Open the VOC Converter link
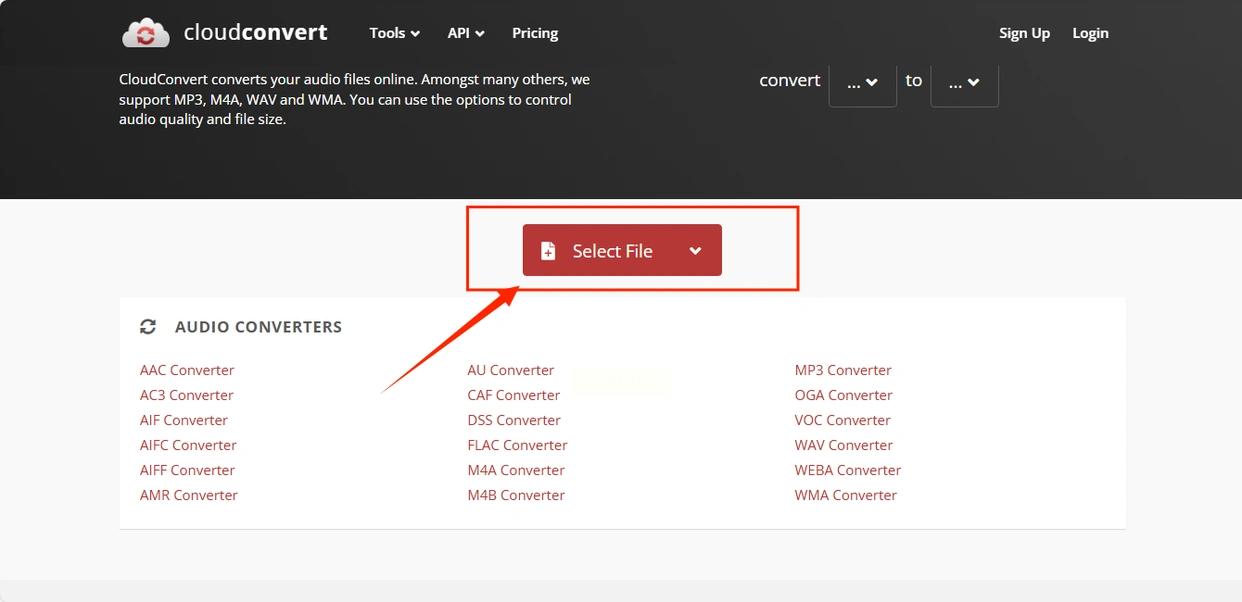The height and width of the screenshot is (602, 1242). 843,420
